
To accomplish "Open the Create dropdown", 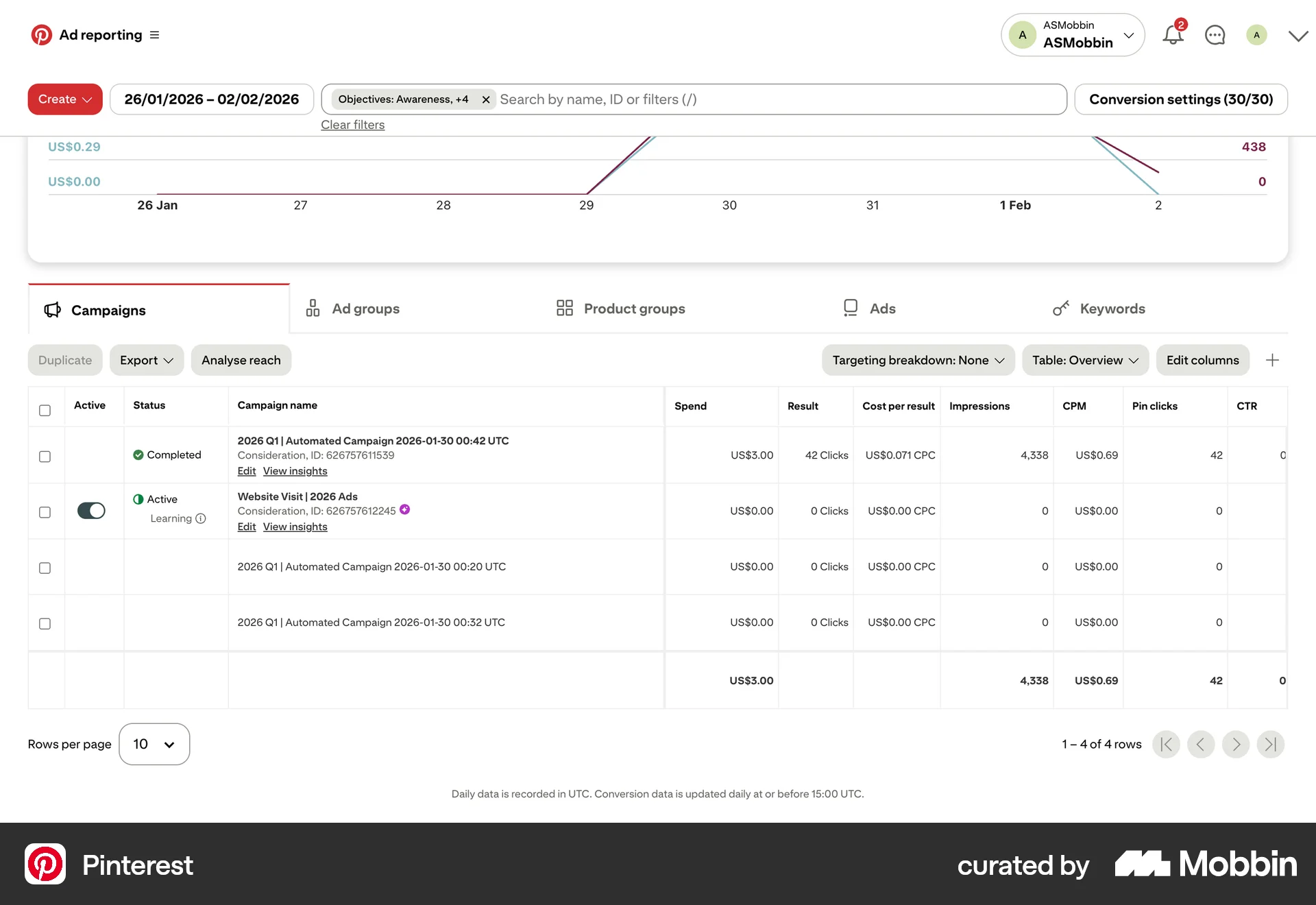I will click(x=64, y=99).
